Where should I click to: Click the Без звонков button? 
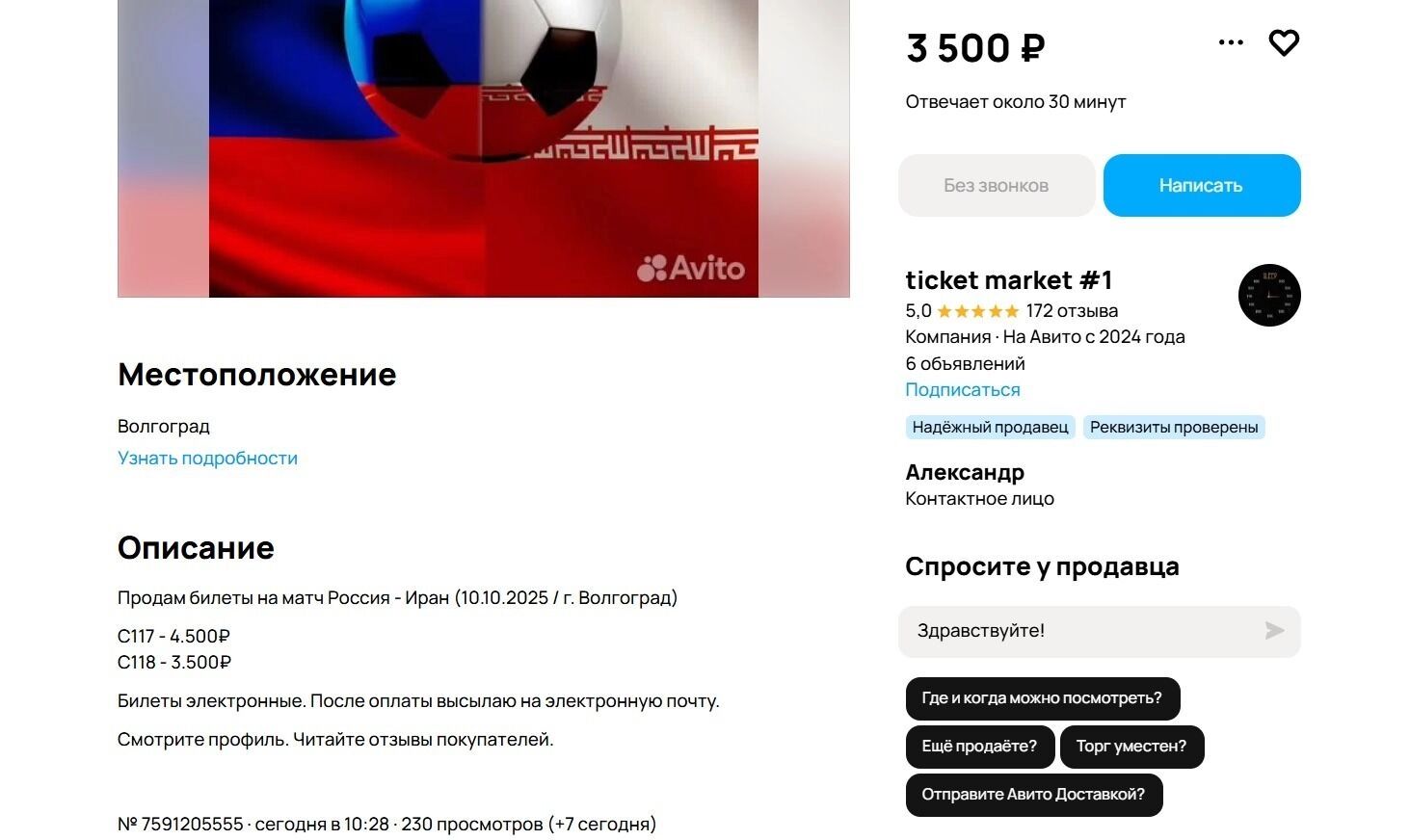997,185
